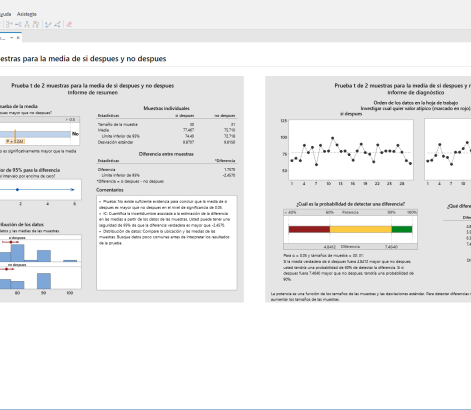The height and width of the screenshot is (410, 471).
Task: Click the yellow segment of the power bar
Action: coord(361,229)
